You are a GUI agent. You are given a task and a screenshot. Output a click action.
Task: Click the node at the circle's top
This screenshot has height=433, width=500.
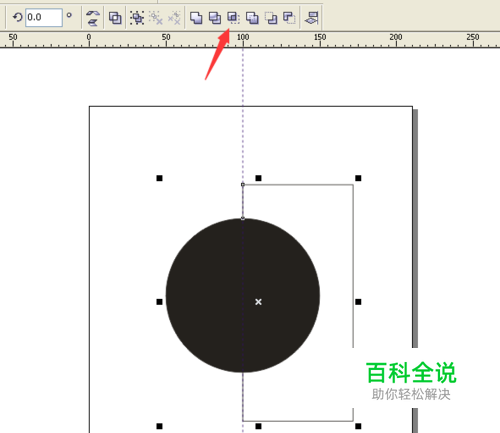pos(243,218)
